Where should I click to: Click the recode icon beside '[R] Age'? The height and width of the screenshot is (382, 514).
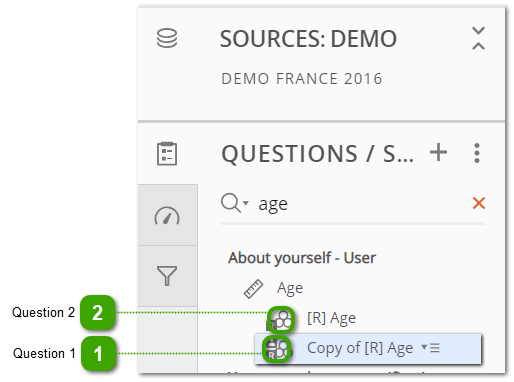click(x=281, y=320)
